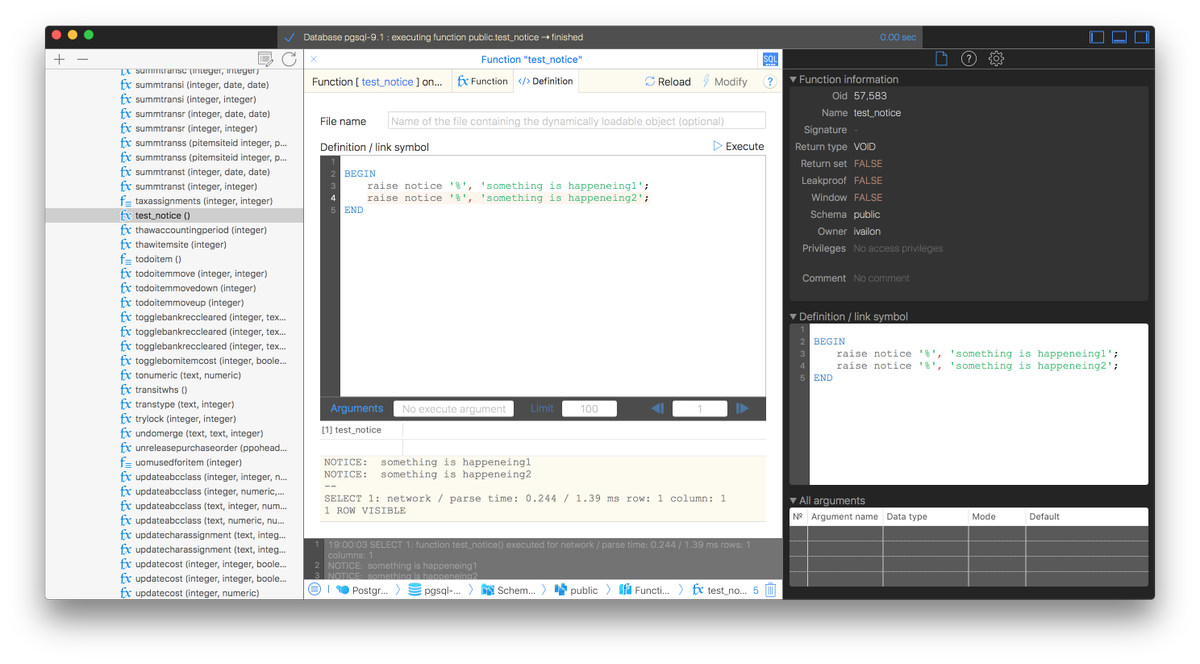
Task: Select the Function [ test_notice ] on... tab
Action: [377, 82]
